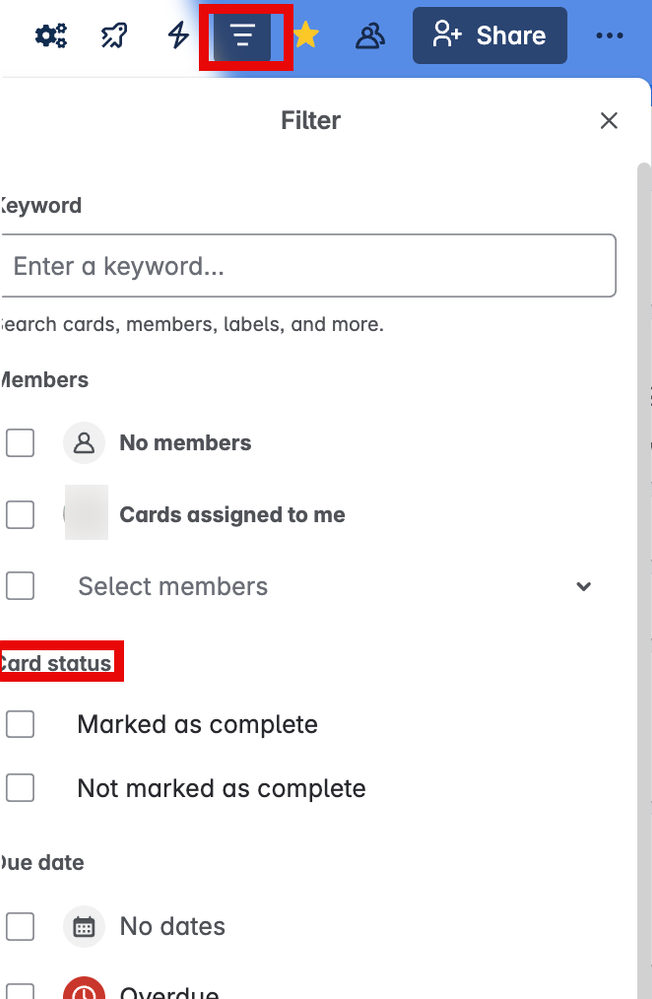652x999 pixels.
Task: Check Not marked as complete
Action: [x=21, y=788]
